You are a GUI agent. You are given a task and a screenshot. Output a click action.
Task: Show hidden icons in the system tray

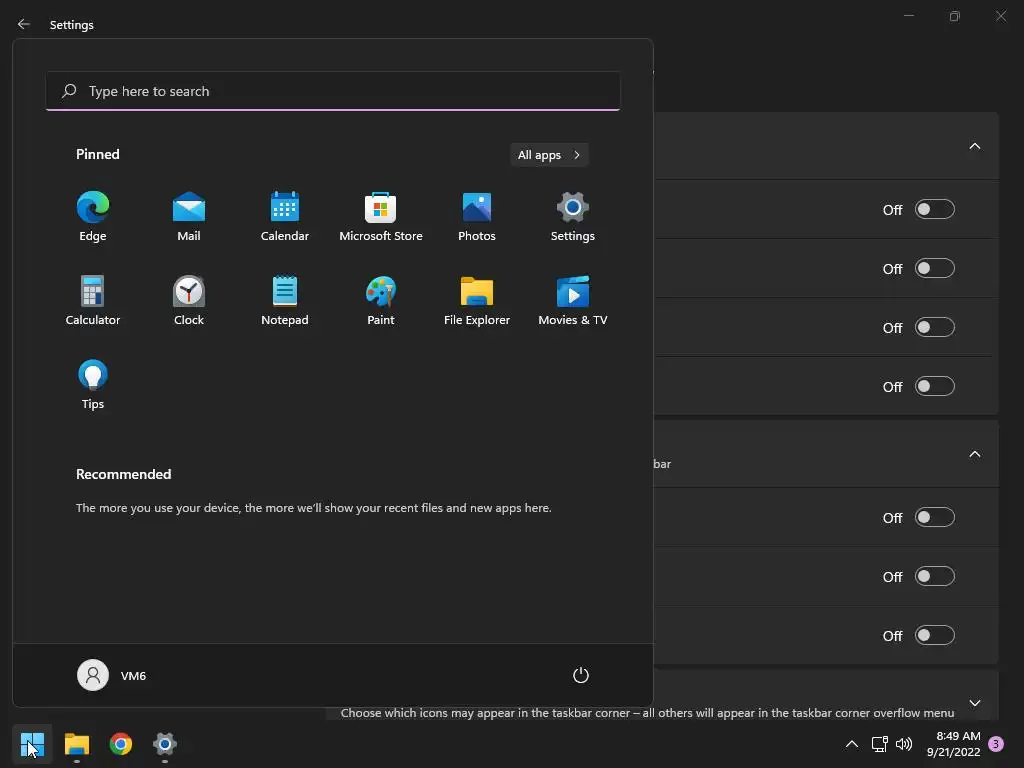pyautogui.click(x=852, y=744)
